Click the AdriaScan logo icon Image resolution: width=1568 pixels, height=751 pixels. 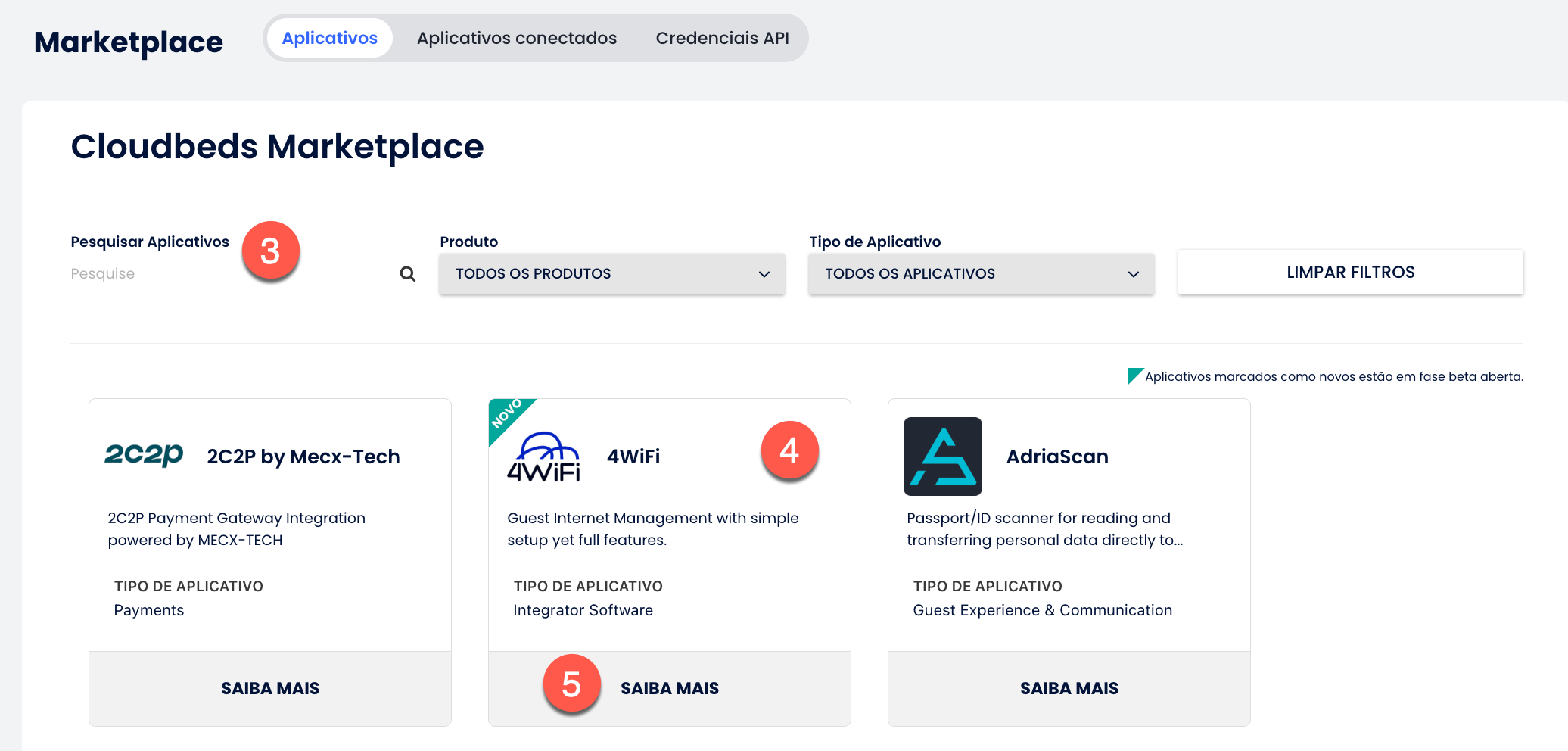click(x=942, y=457)
